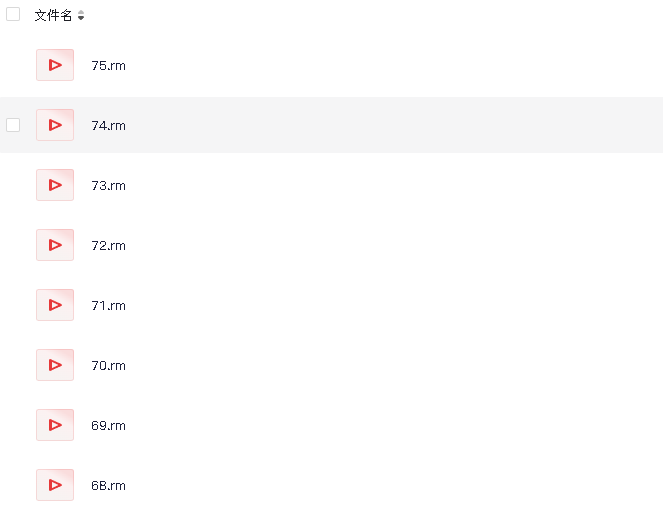This screenshot has width=663, height=523.
Task: Sort the list by the 文件名 header
Action: point(53,16)
